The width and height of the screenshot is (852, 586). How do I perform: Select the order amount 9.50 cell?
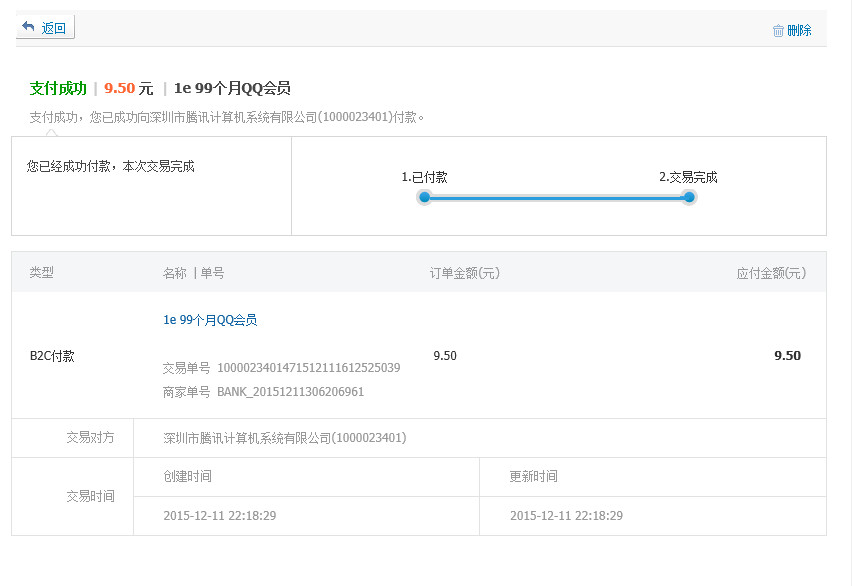point(445,356)
